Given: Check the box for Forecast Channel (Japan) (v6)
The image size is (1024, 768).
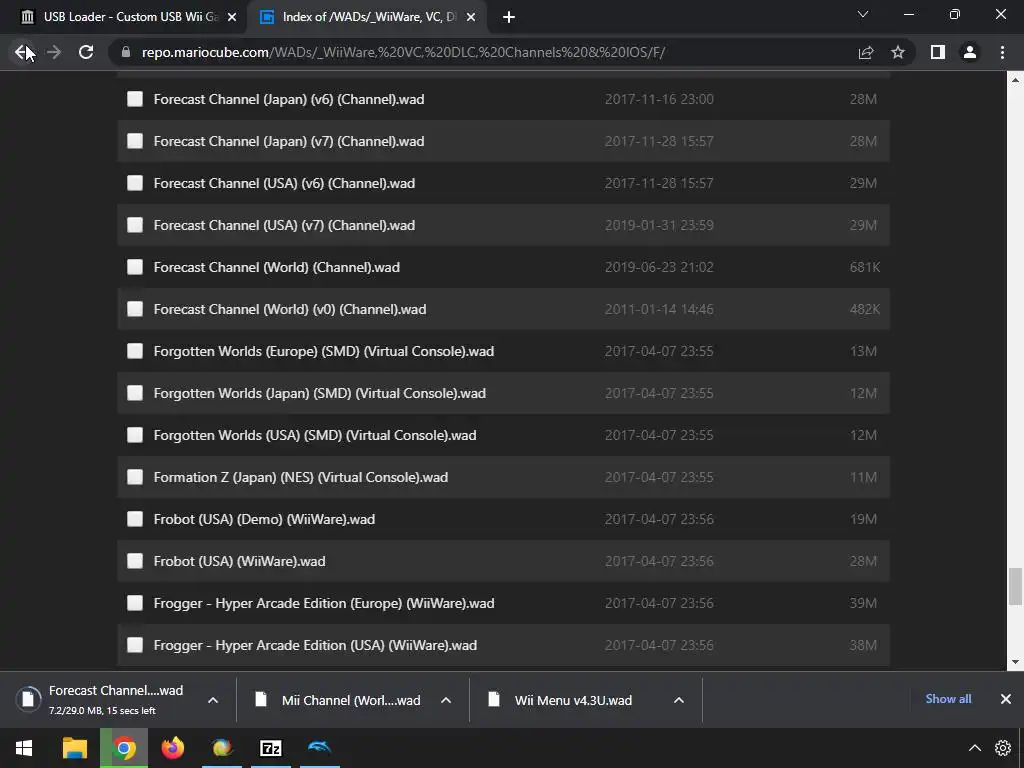Looking at the screenshot, I should click(x=135, y=99).
